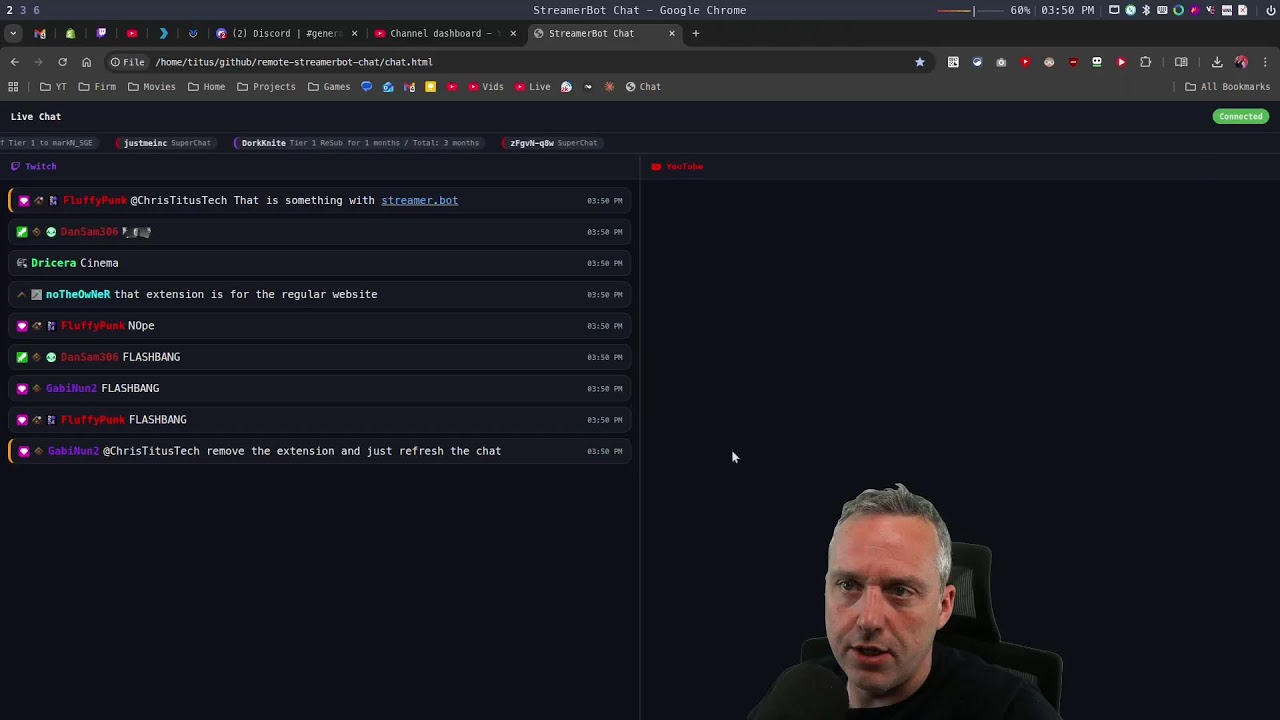Open the extensions puzzle menu
The image size is (1280, 720).
pyautogui.click(x=1146, y=62)
